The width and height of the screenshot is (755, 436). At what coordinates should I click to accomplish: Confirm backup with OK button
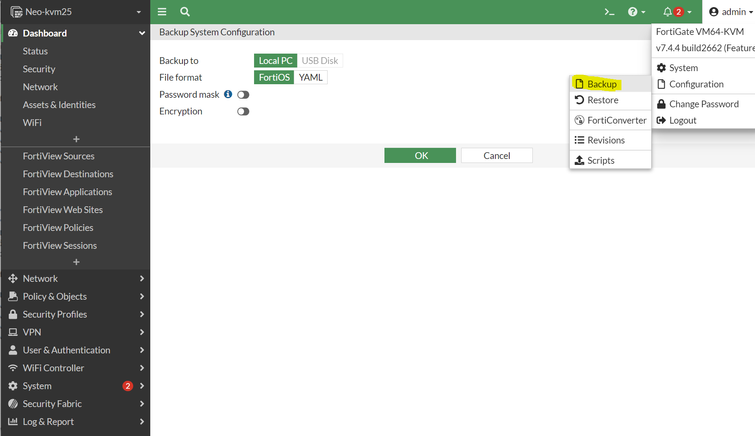click(420, 156)
